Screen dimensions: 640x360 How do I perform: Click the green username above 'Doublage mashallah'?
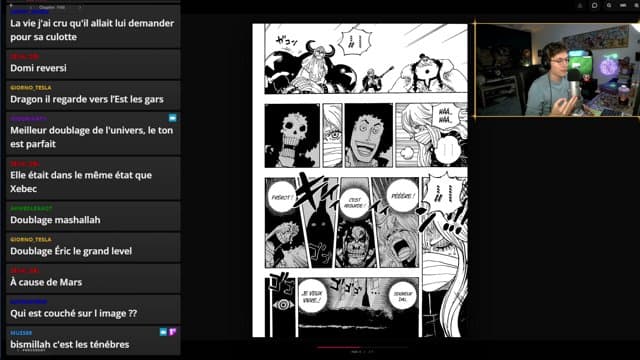coord(31,209)
